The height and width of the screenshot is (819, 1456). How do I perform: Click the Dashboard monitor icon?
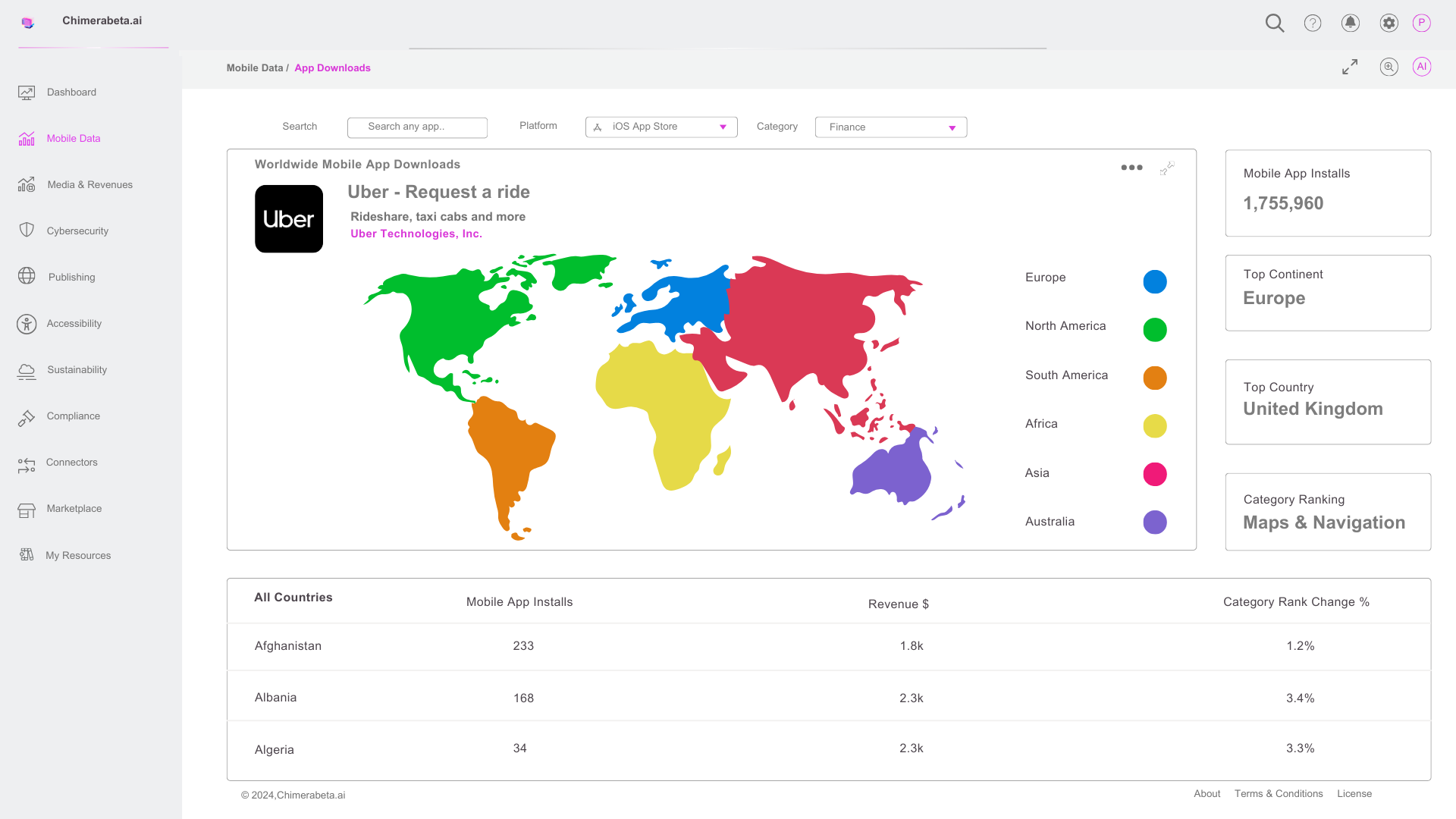27,93
